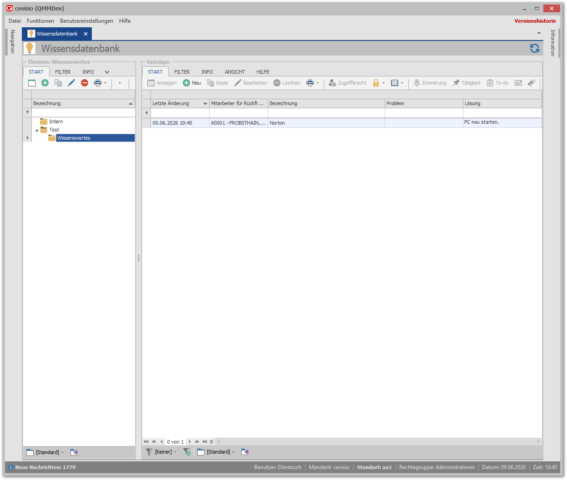Open the Letzte Änderung column dropdown arrow
Screen dimensions: 567x480
tap(205, 103)
